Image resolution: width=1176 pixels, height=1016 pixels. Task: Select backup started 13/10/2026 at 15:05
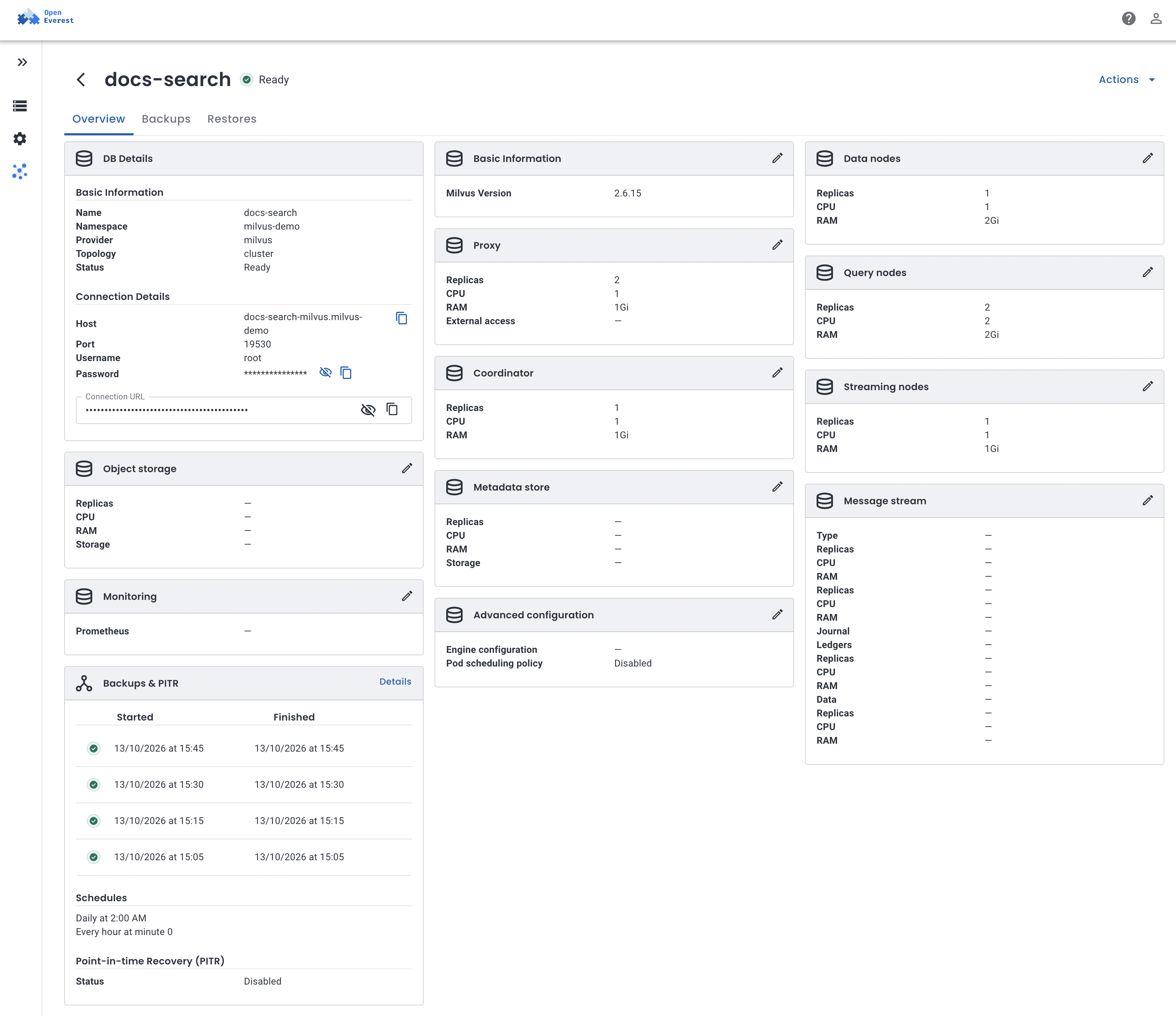[244, 857]
